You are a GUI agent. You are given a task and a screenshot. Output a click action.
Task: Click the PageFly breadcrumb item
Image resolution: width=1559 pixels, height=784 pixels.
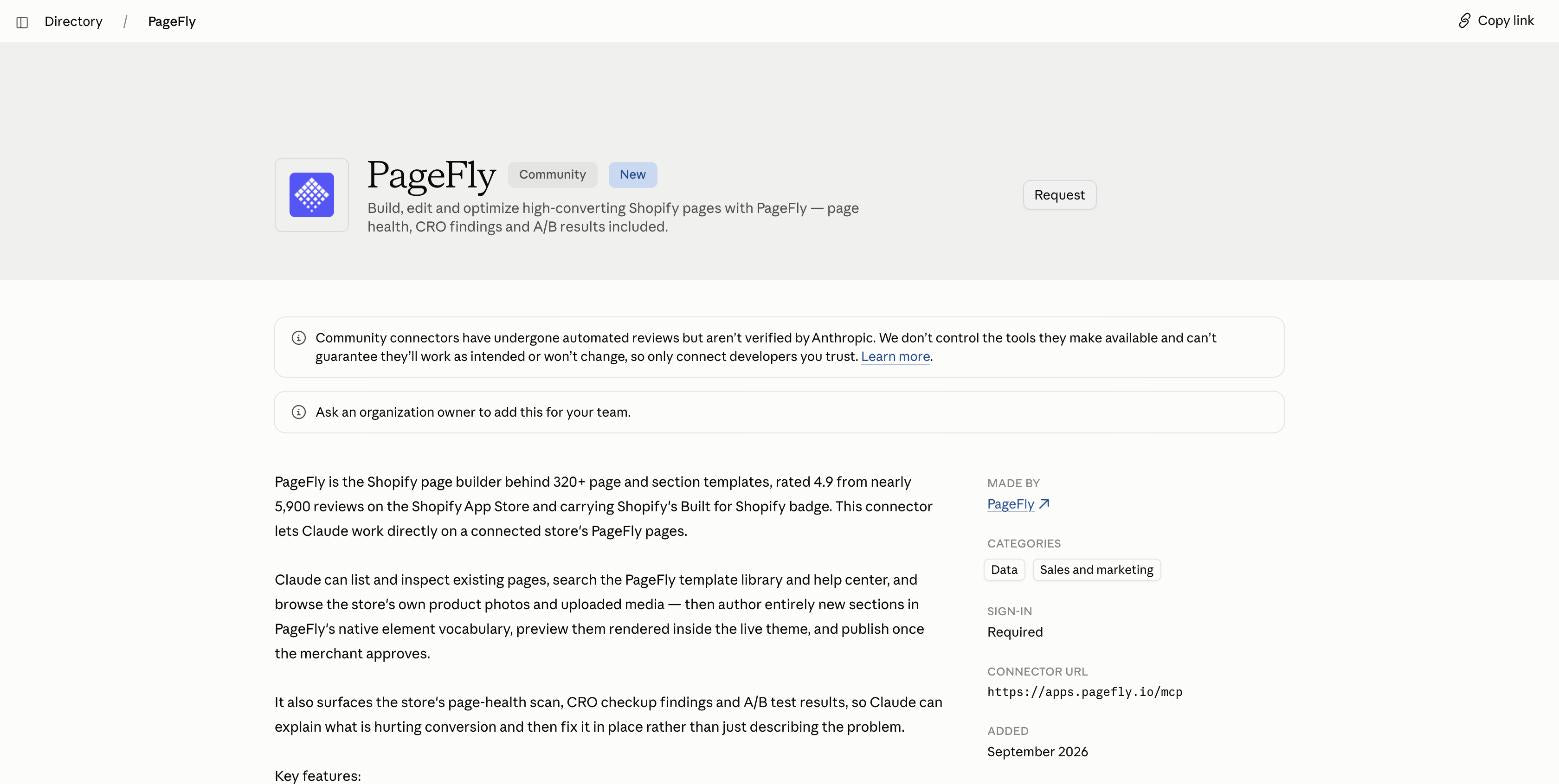pyautogui.click(x=172, y=21)
